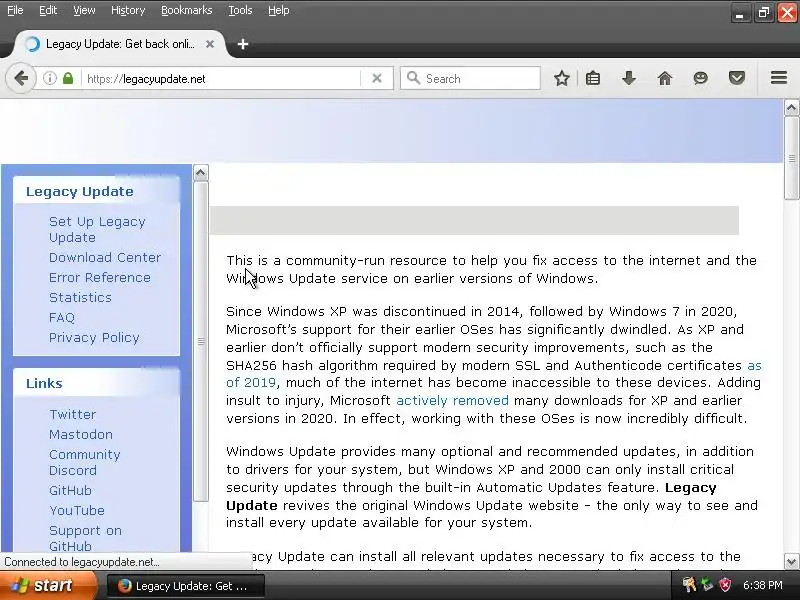The image size is (800, 600).
Task: Save page to Pocket icon
Action: click(x=737, y=79)
